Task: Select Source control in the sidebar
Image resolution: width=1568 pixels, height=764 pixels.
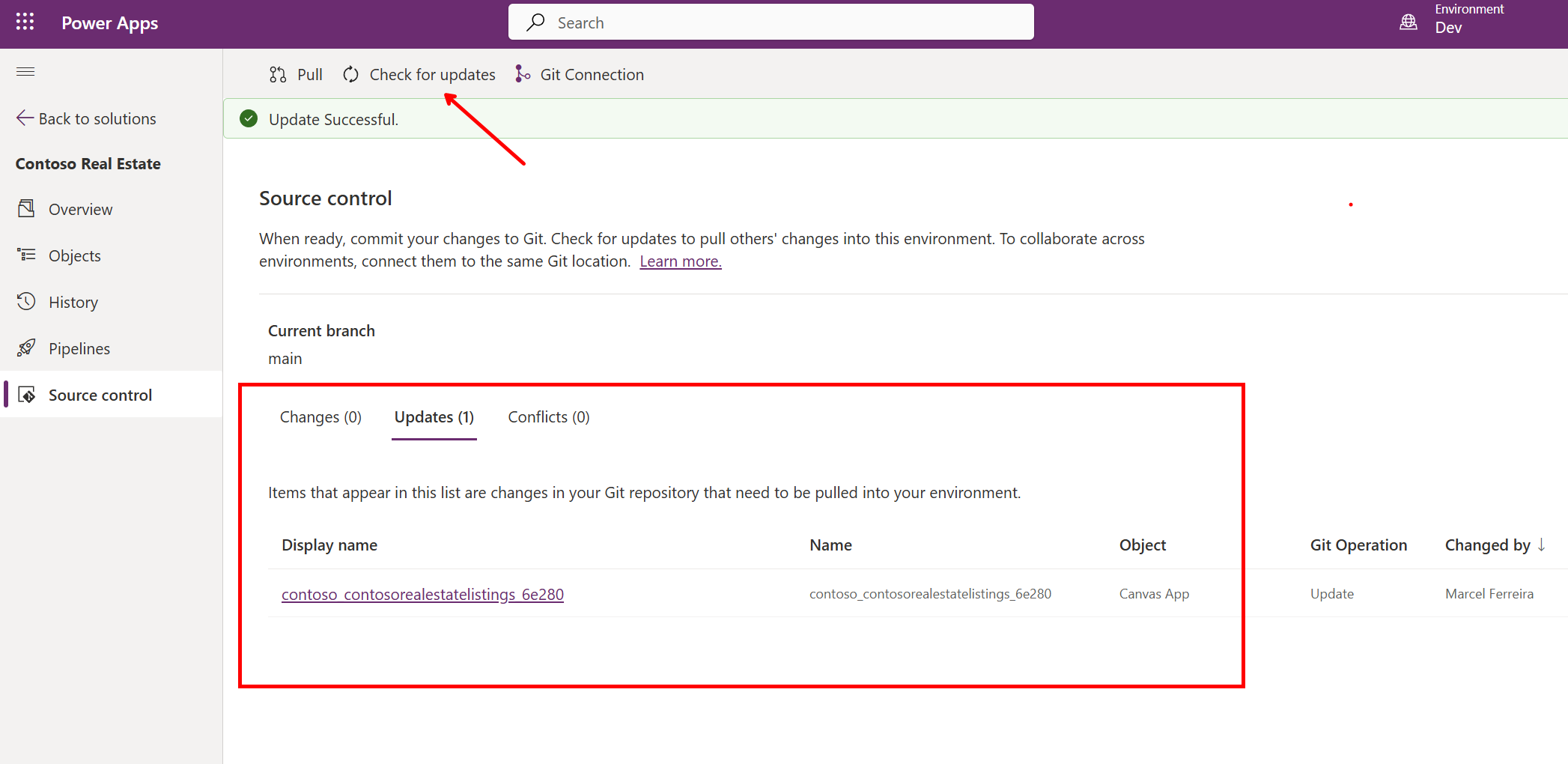Action: [x=100, y=395]
